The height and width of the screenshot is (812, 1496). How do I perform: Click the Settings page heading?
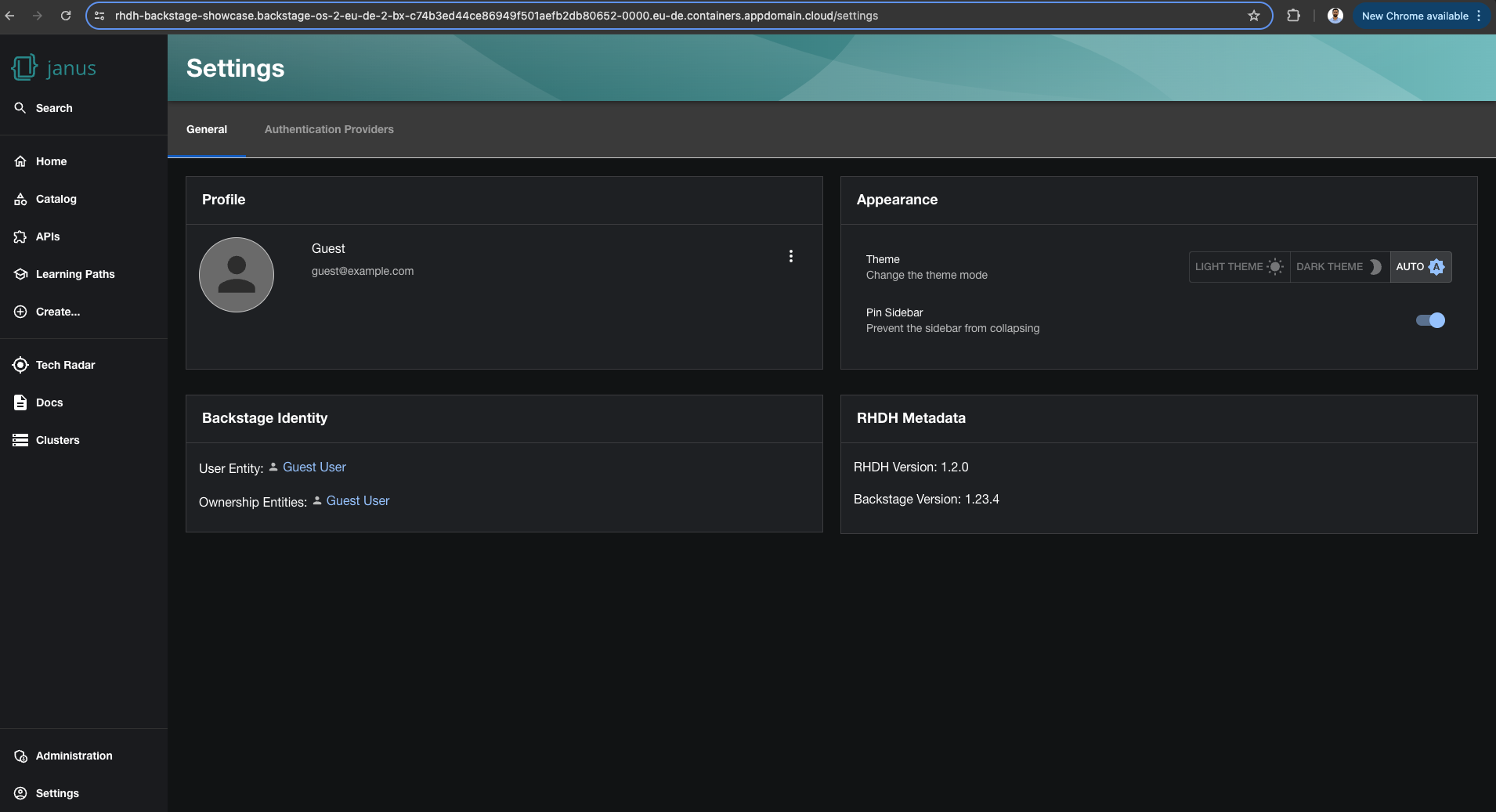(x=236, y=68)
